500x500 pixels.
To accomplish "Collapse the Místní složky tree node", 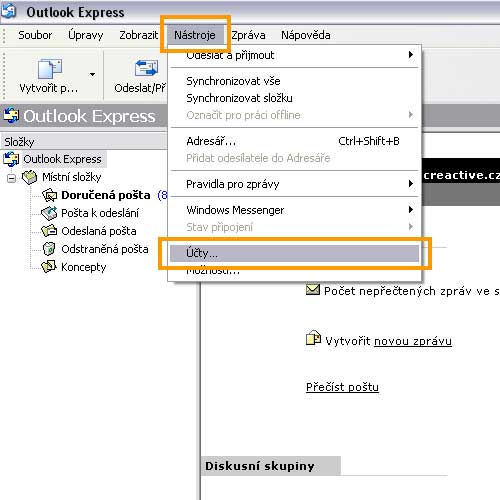I will (11, 178).
